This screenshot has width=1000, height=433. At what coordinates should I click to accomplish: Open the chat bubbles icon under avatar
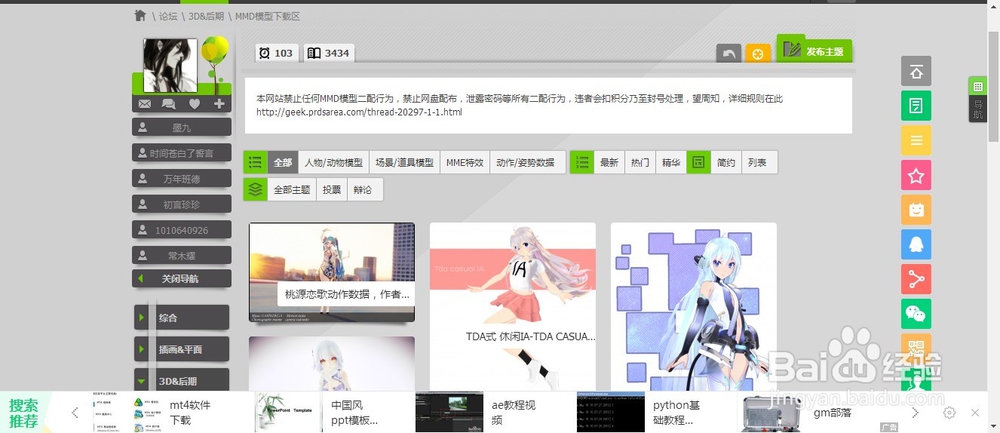click(x=169, y=103)
